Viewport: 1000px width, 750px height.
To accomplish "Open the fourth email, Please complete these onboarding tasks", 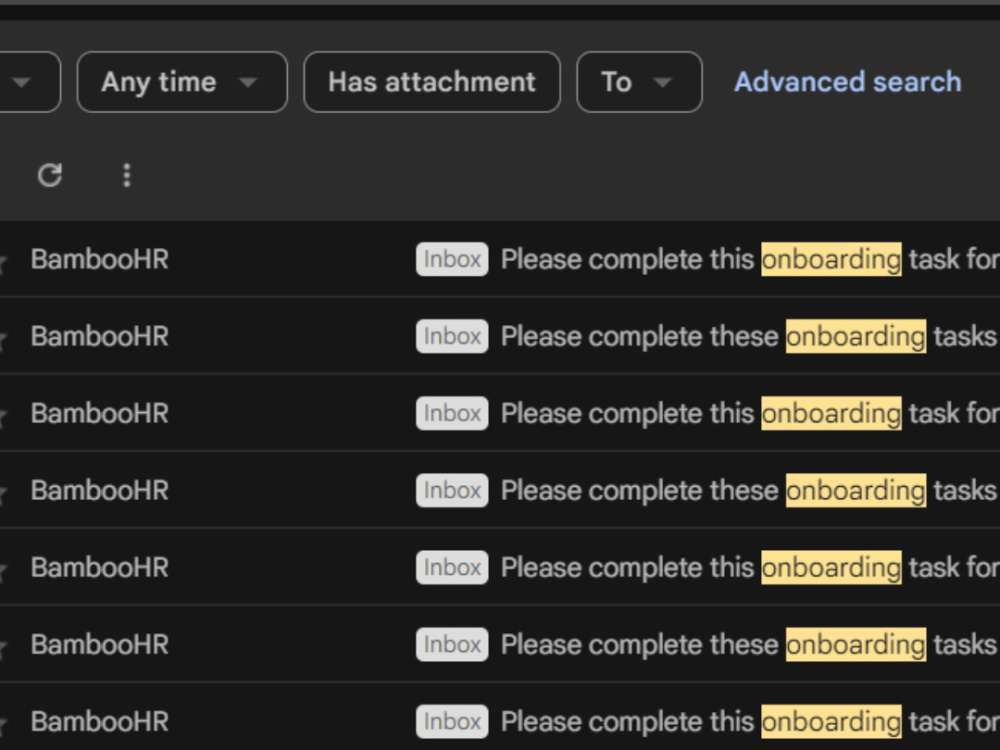I will point(500,490).
